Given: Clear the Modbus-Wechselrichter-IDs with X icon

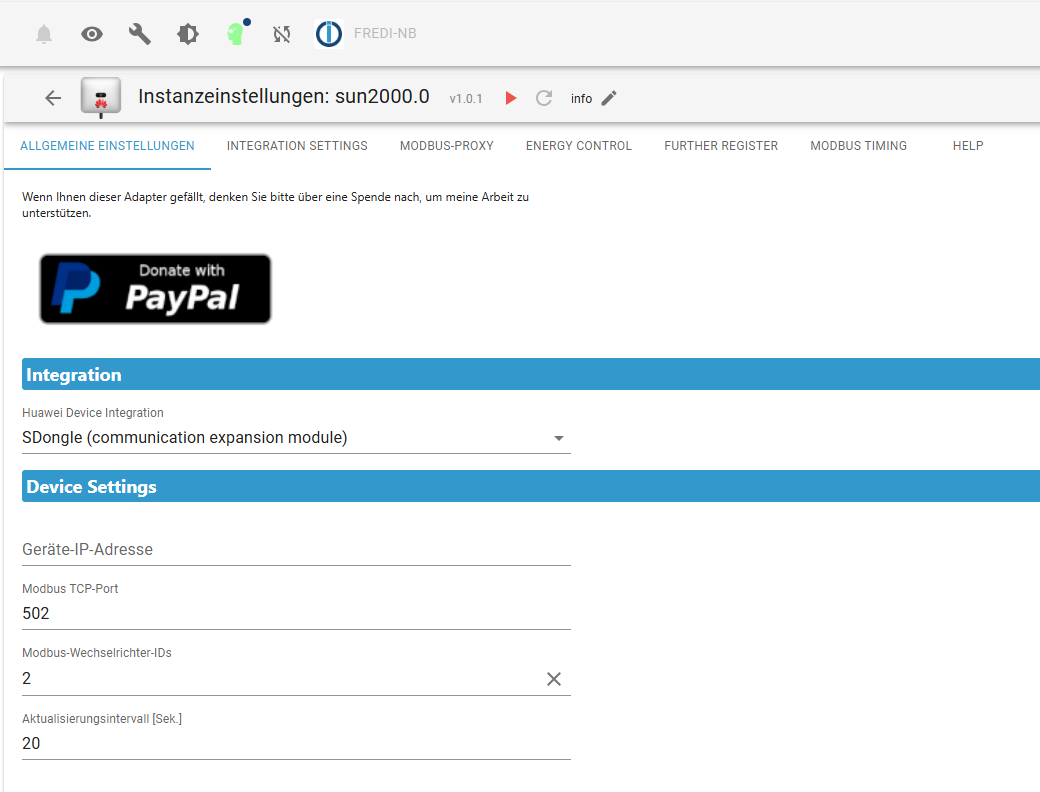Looking at the screenshot, I should (x=554, y=679).
